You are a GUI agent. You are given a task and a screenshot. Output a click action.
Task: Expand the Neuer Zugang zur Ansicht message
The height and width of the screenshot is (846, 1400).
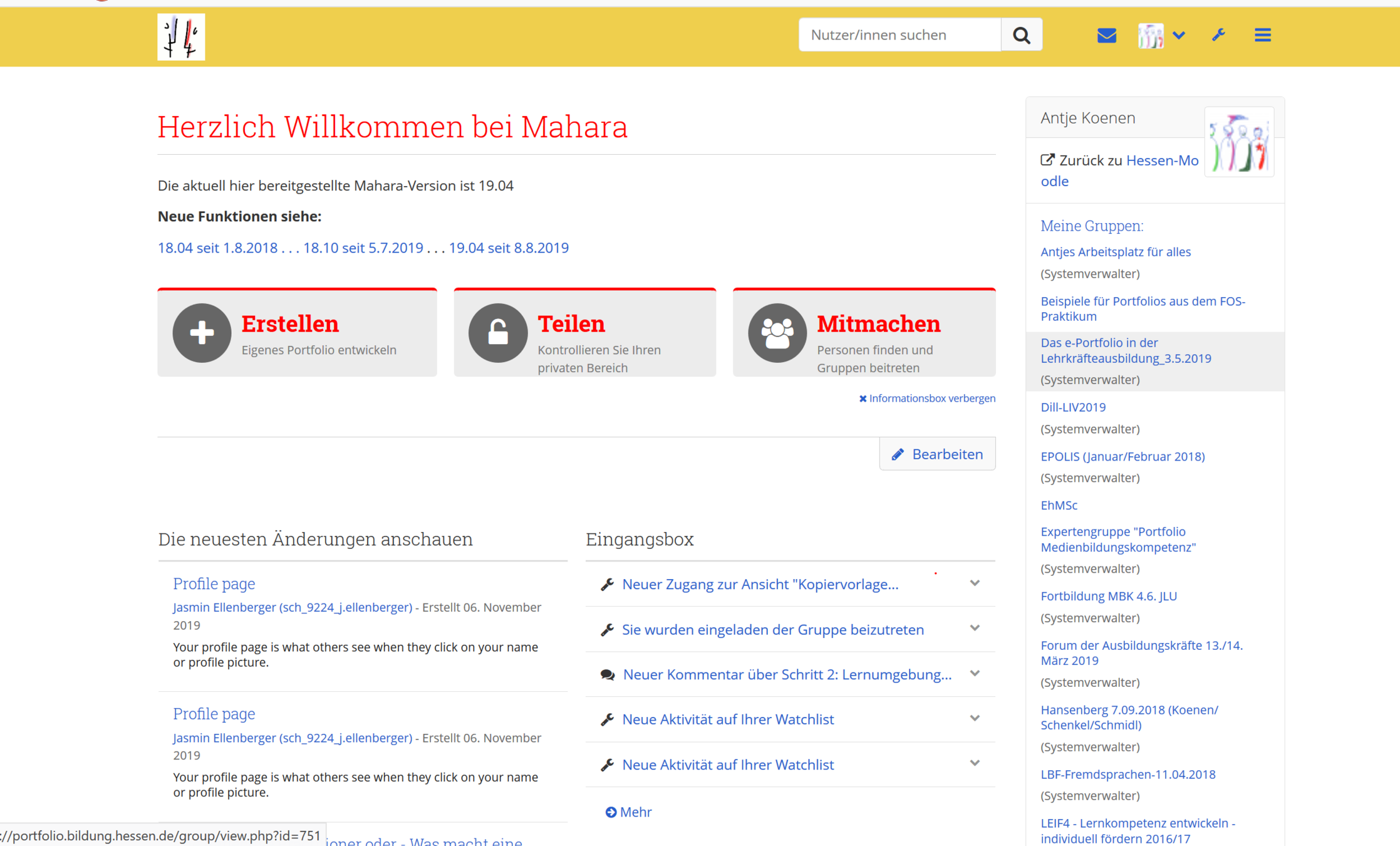(975, 583)
